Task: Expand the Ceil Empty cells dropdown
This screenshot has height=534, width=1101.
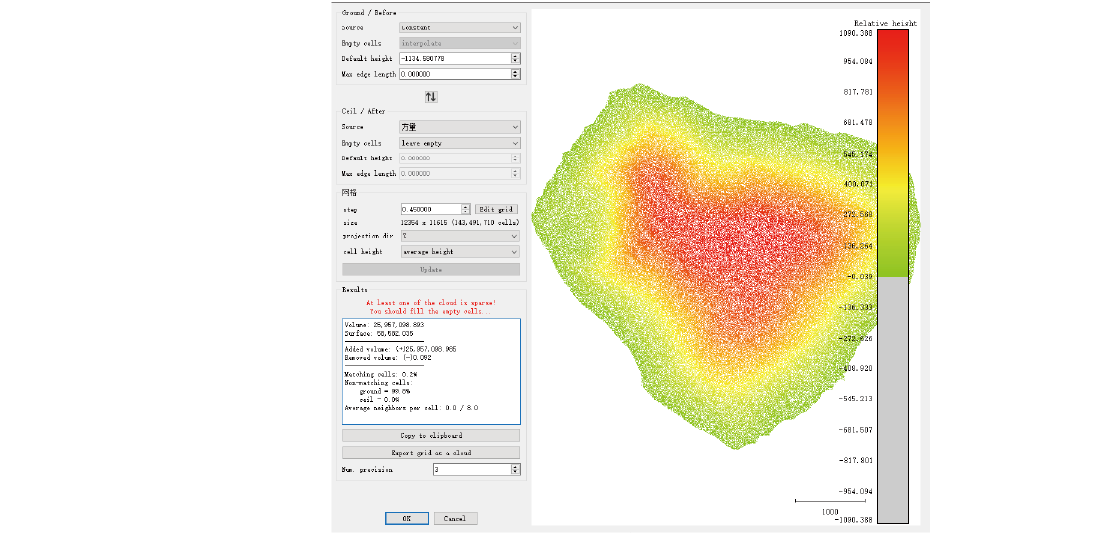Action: pos(459,143)
